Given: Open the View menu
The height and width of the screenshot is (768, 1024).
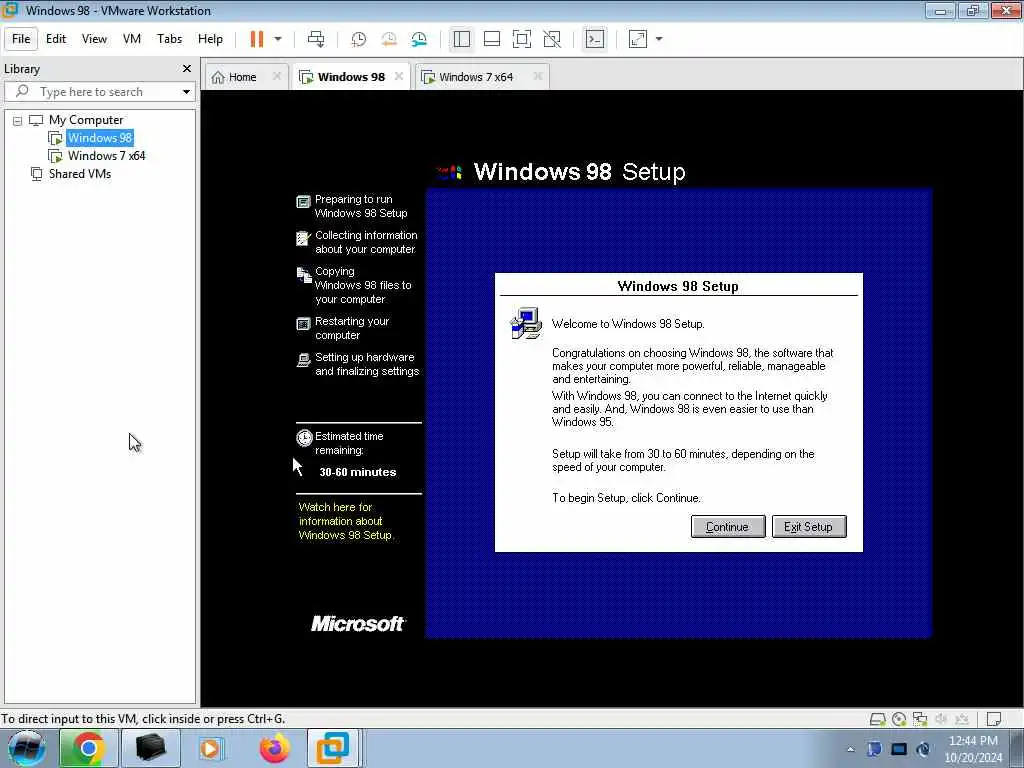Looking at the screenshot, I should tap(94, 39).
